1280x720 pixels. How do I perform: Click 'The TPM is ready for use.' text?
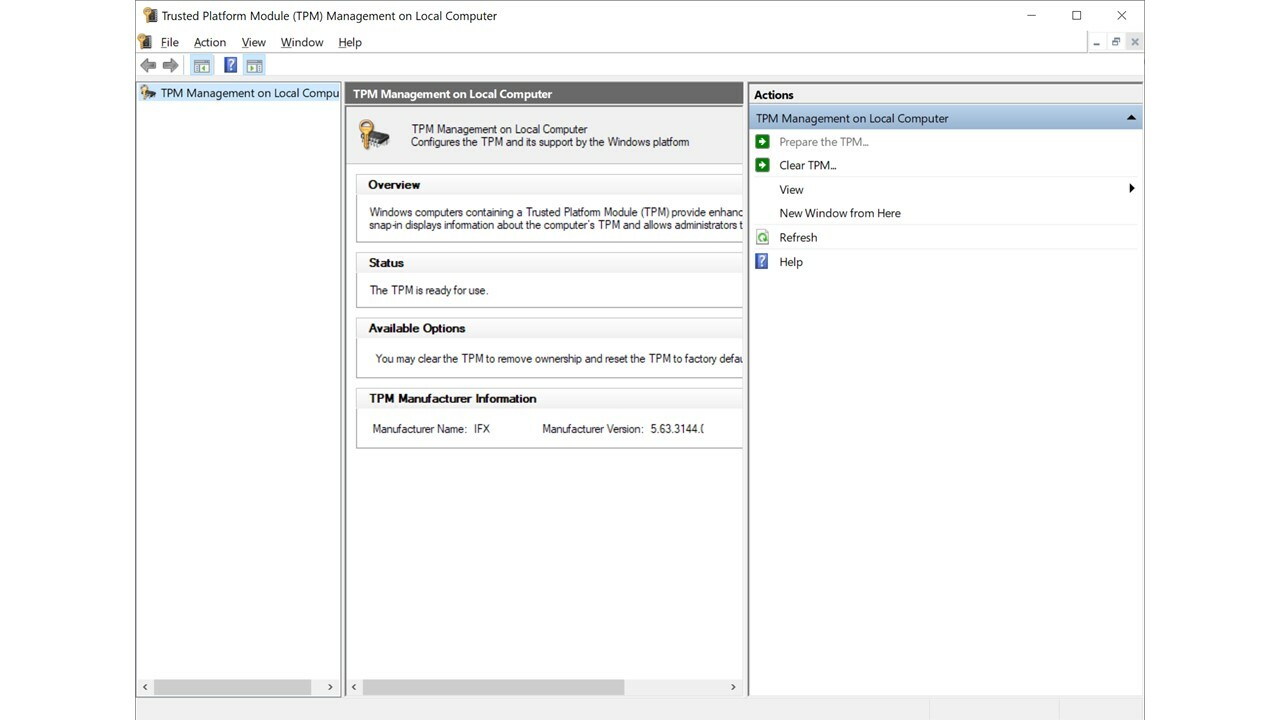429,290
